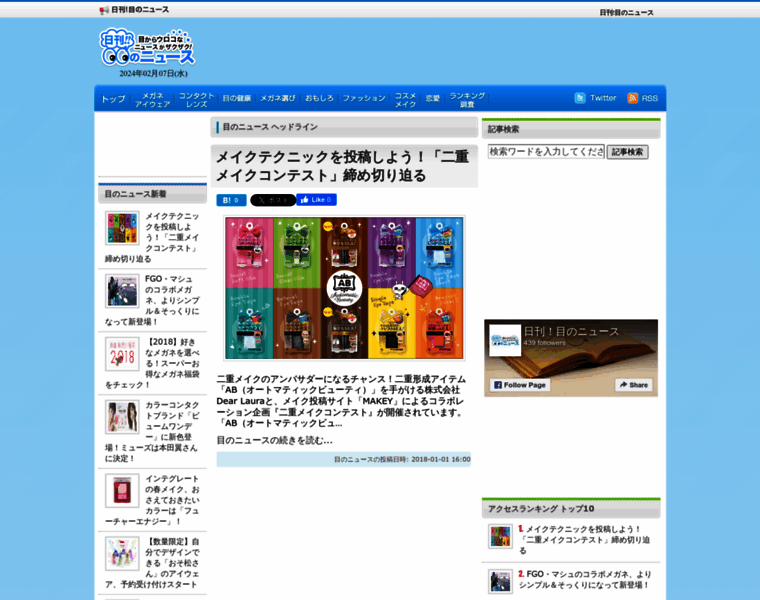
Task: Open ranking 2 FGO・マシュのコラボメガネ link
Action: 585,580
